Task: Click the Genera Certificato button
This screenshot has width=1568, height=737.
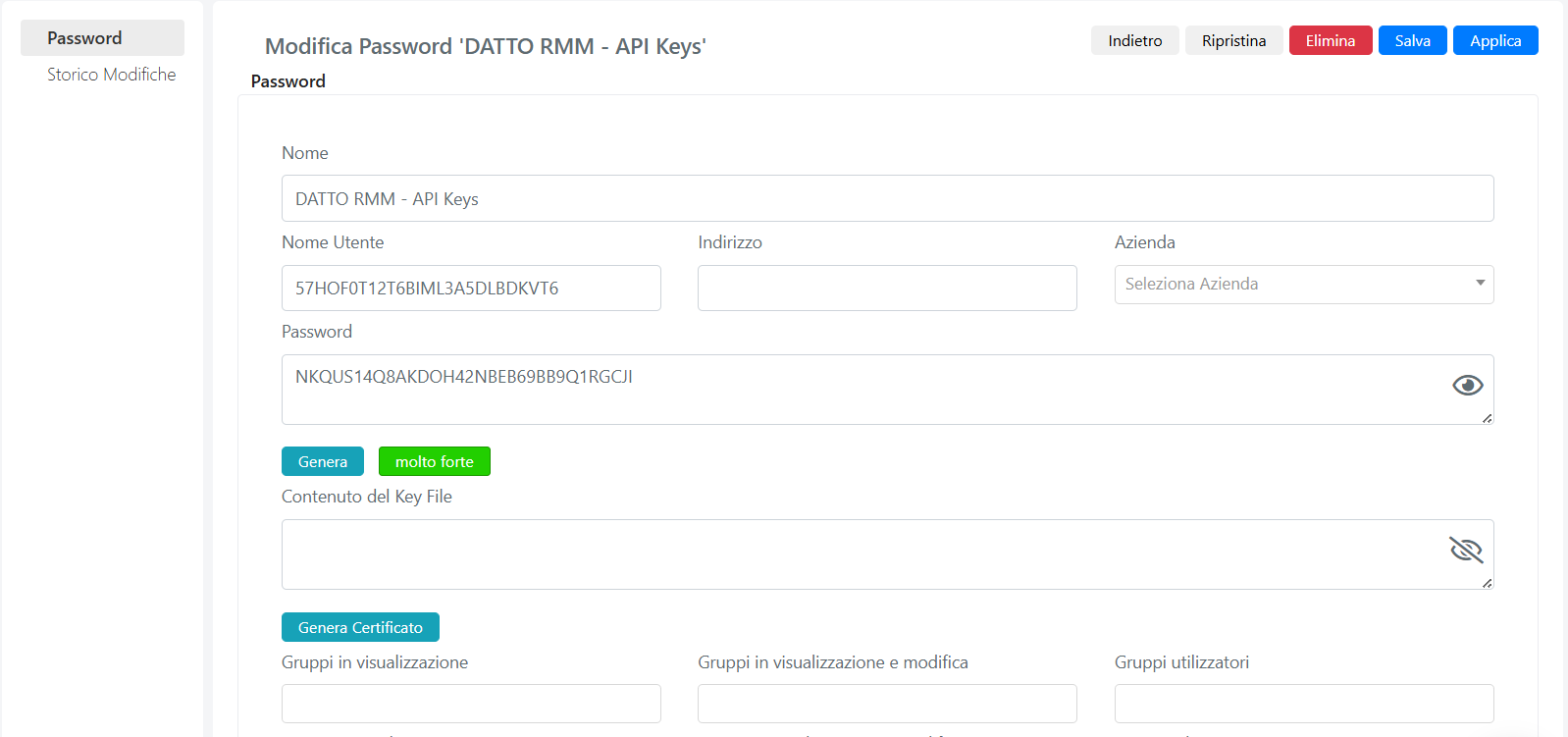Action: tap(360, 627)
